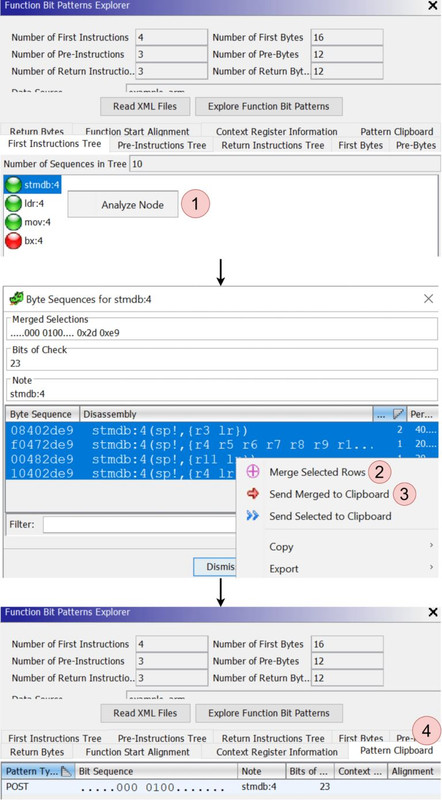
Task: Click the Note cell showing stmdb:4 in clipboard table
Action: (x=259, y=786)
